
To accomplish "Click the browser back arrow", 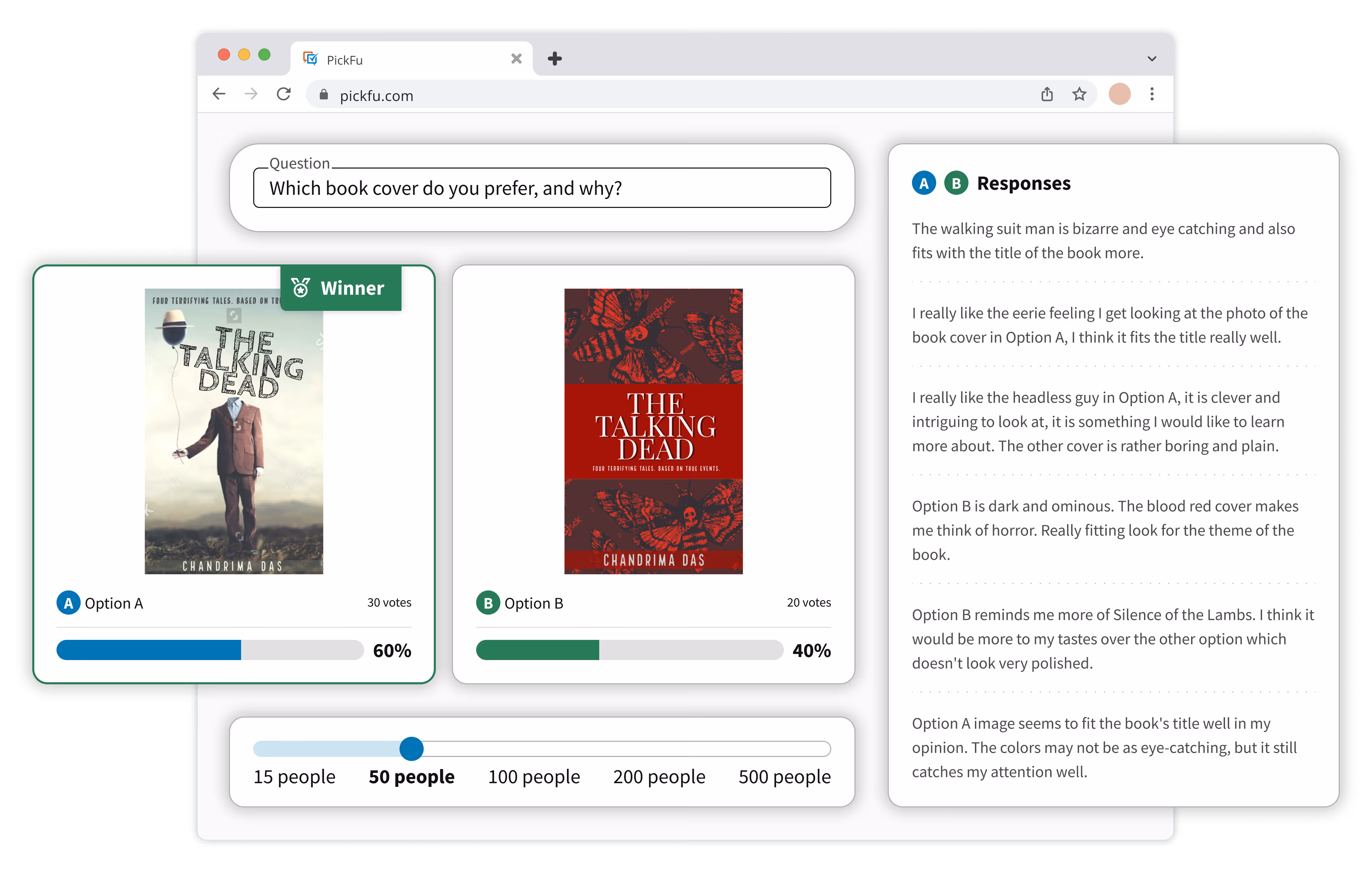I will (219, 94).
